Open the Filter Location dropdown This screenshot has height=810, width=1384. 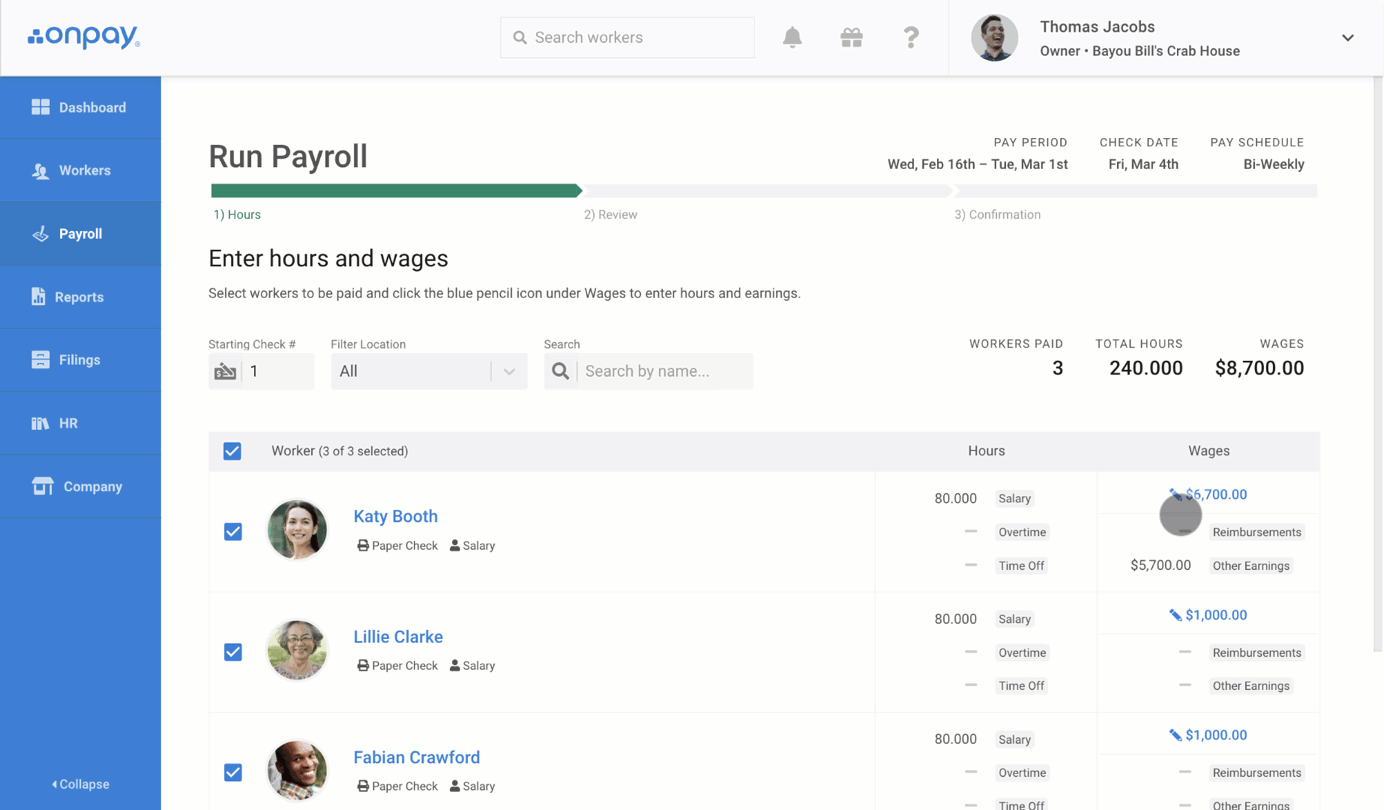pos(428,372)
